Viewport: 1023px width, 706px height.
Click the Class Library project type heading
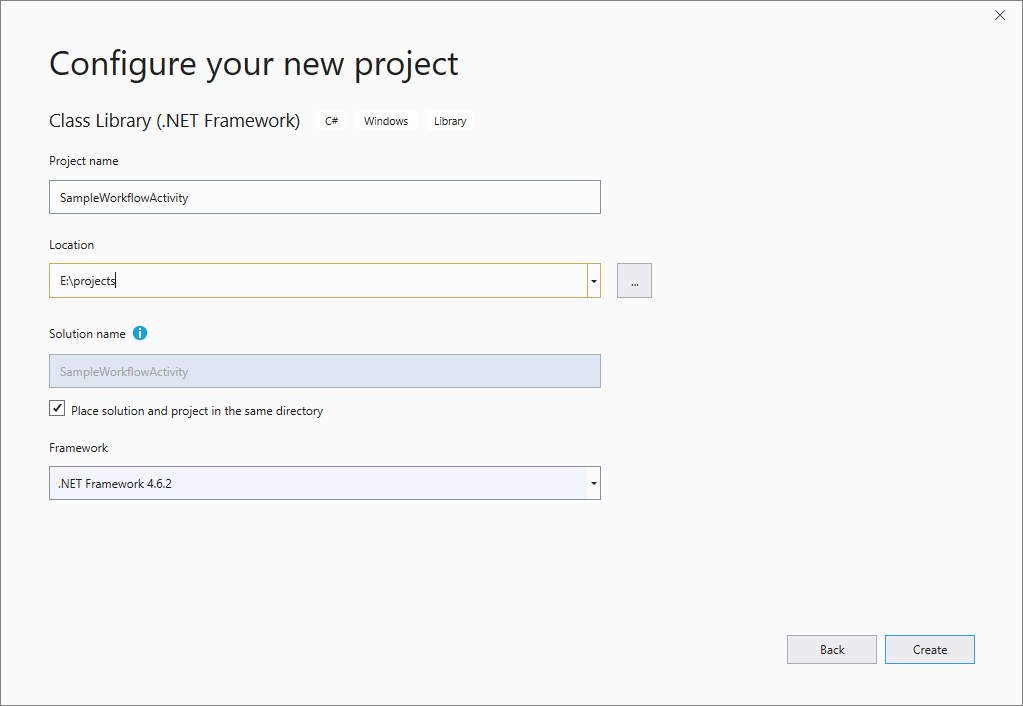174,120
